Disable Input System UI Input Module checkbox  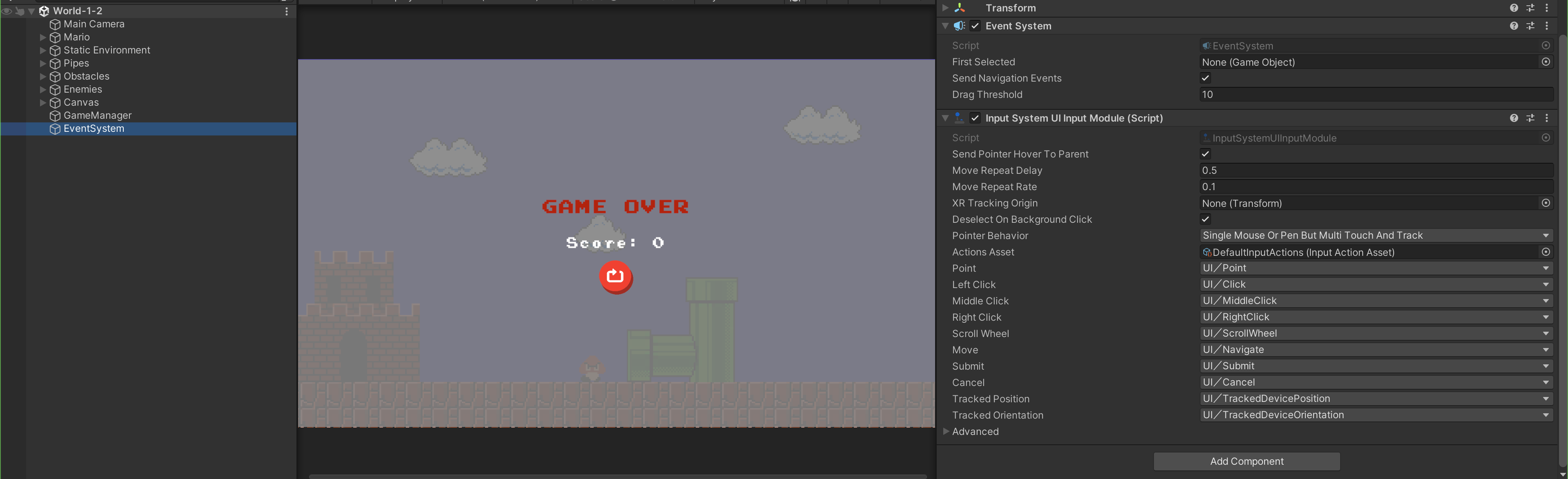(x=975, y=119)
